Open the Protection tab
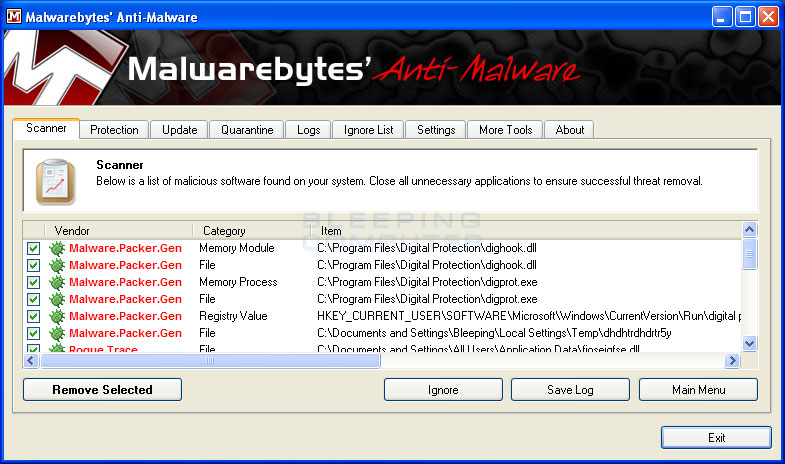Image resolution: width=785 pixels, height=464 pixels. [114, 130]
